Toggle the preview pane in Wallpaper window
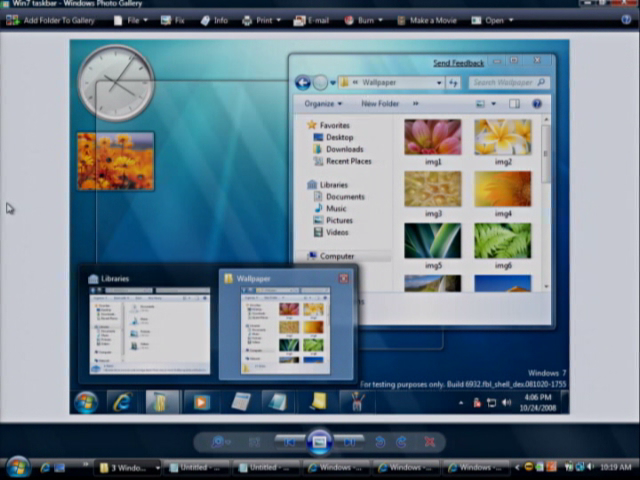The height and width of the screenshot is (480, 640). pos(514,104)
